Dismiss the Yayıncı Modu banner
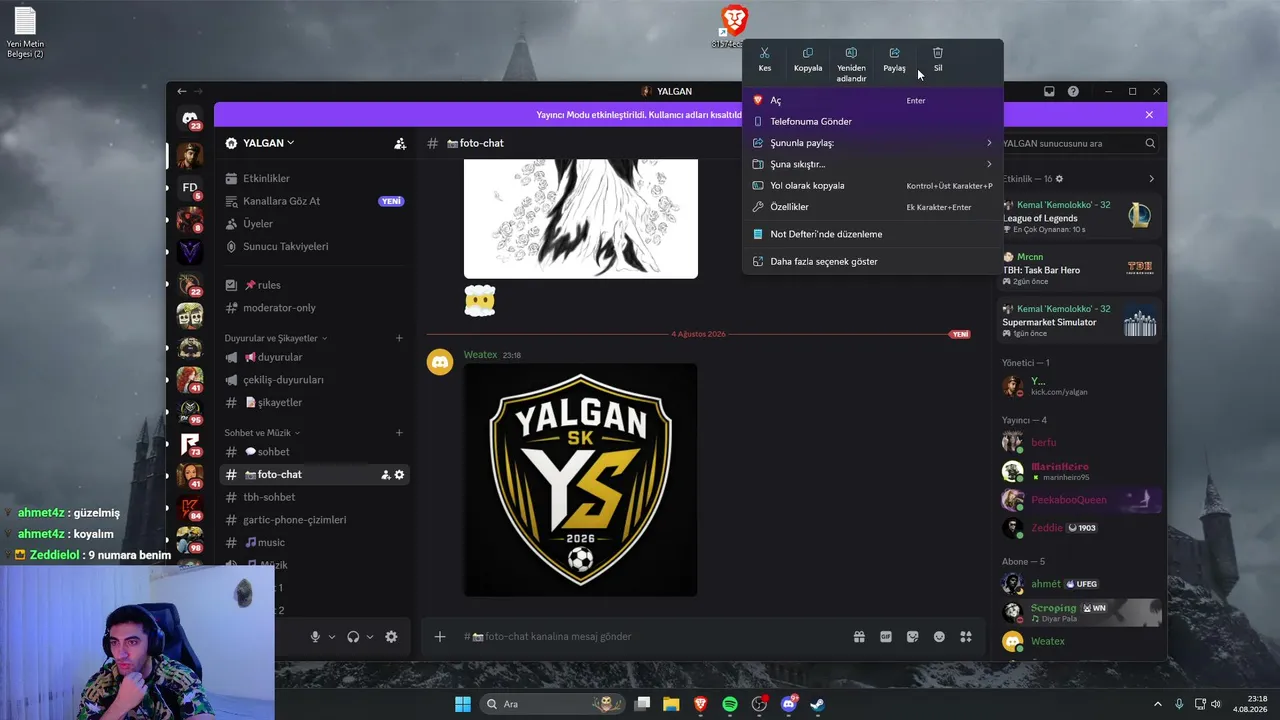The image size is (1280, 720). 1149,115
